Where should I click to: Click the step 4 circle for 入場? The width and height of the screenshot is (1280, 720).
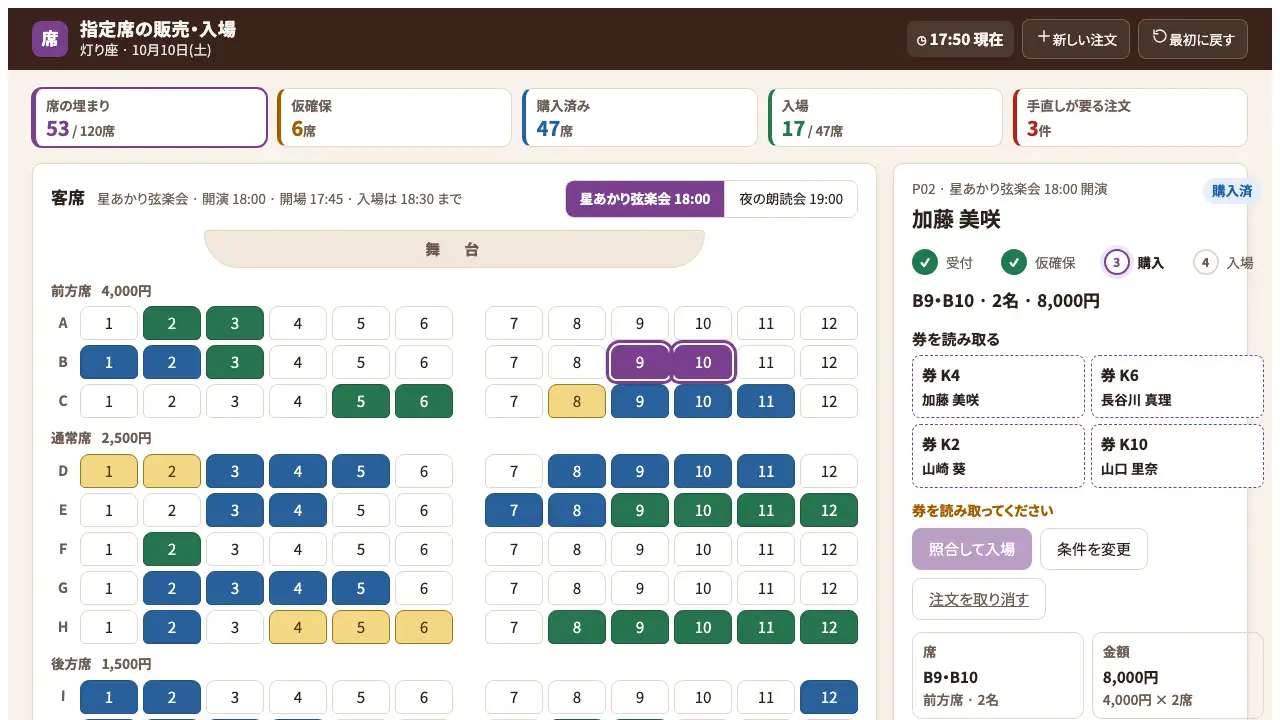(1205, 262)
